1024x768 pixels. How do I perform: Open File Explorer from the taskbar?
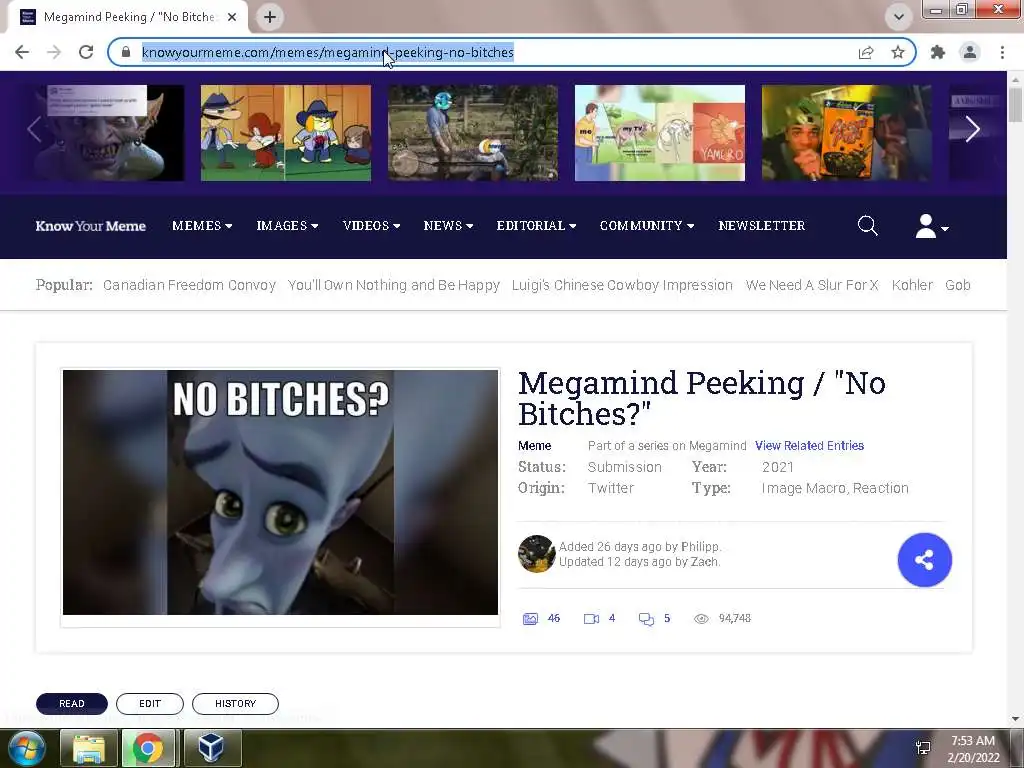[x=88, y=748]
